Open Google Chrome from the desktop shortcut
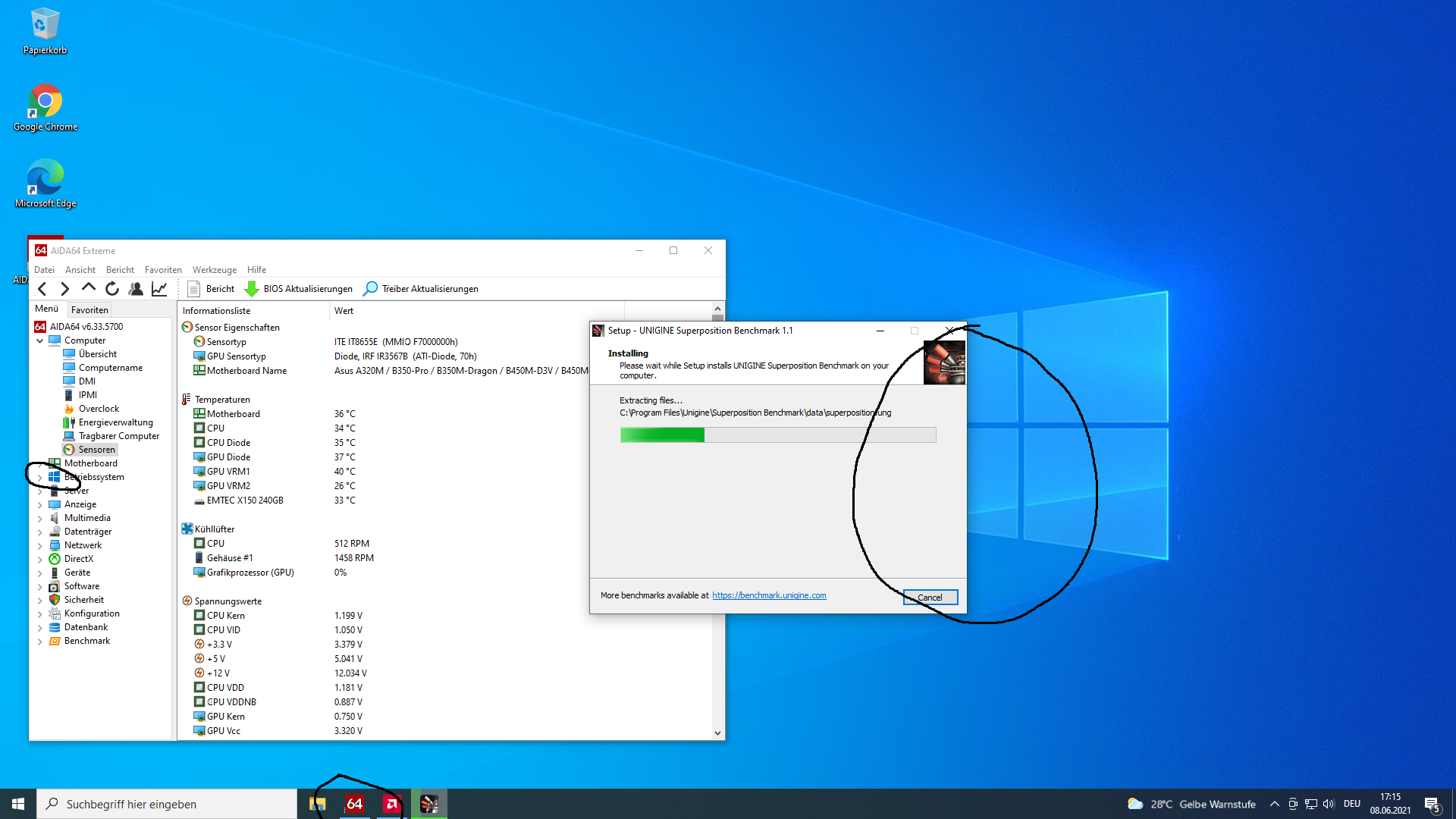Screen dimensions: 1456x819 [45, 106]
